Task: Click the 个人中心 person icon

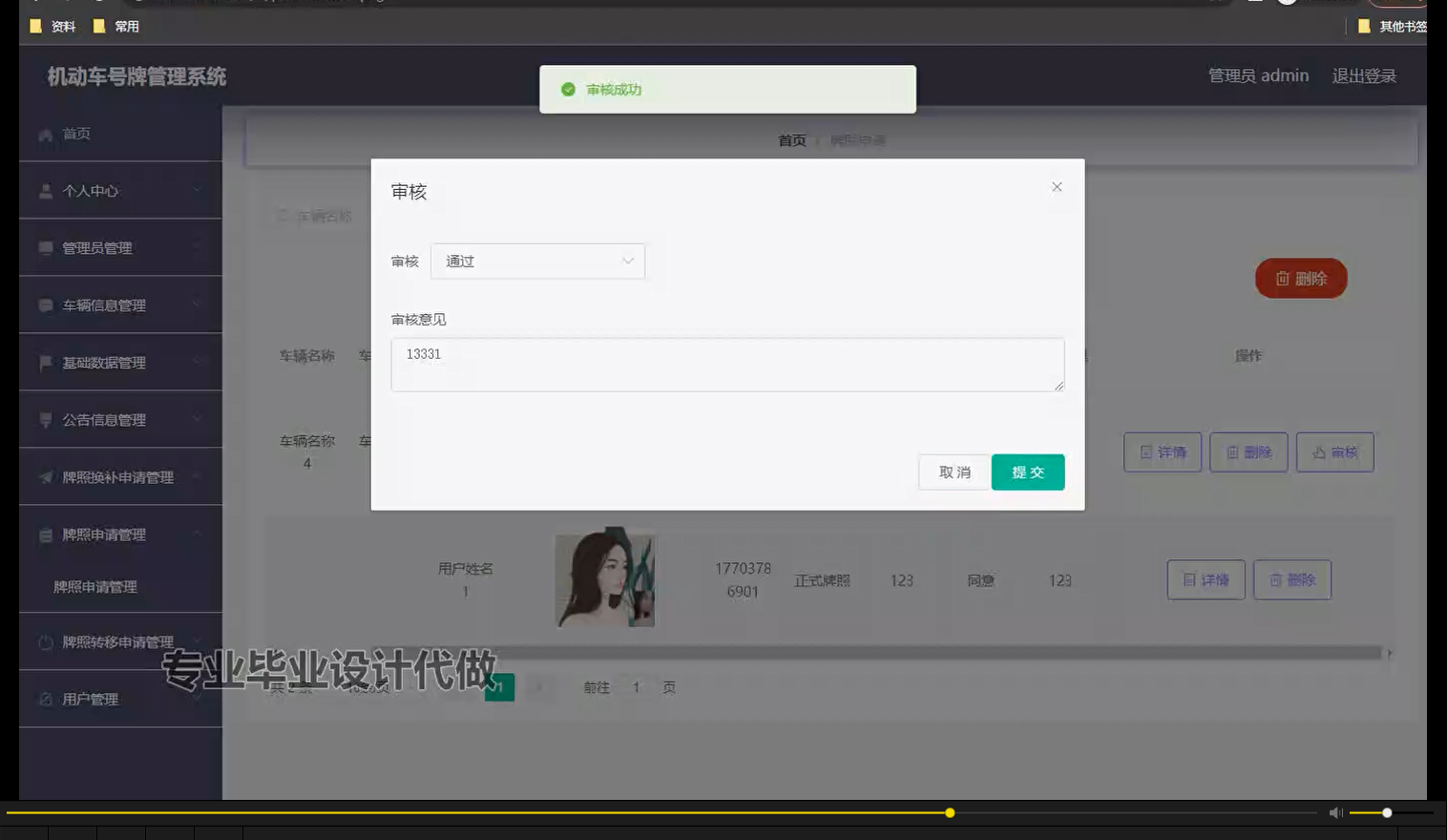Action: tap(46, 190)
